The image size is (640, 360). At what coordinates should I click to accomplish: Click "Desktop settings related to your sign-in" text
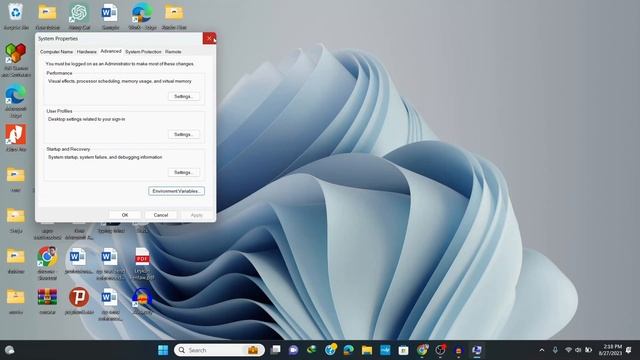[x=87, y=119]
